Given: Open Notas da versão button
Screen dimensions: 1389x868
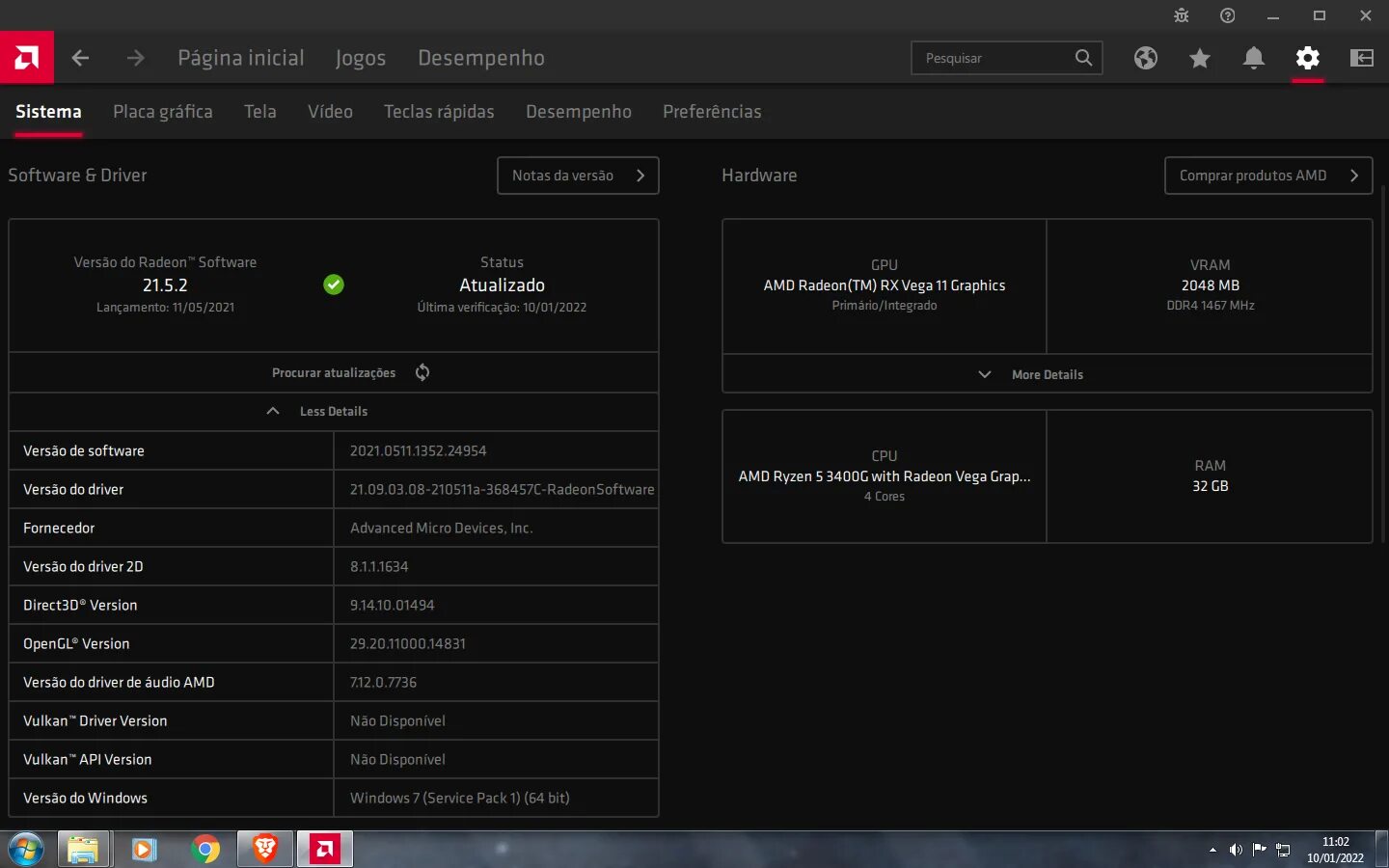Looking at the screenshot, I should [578, 176].
